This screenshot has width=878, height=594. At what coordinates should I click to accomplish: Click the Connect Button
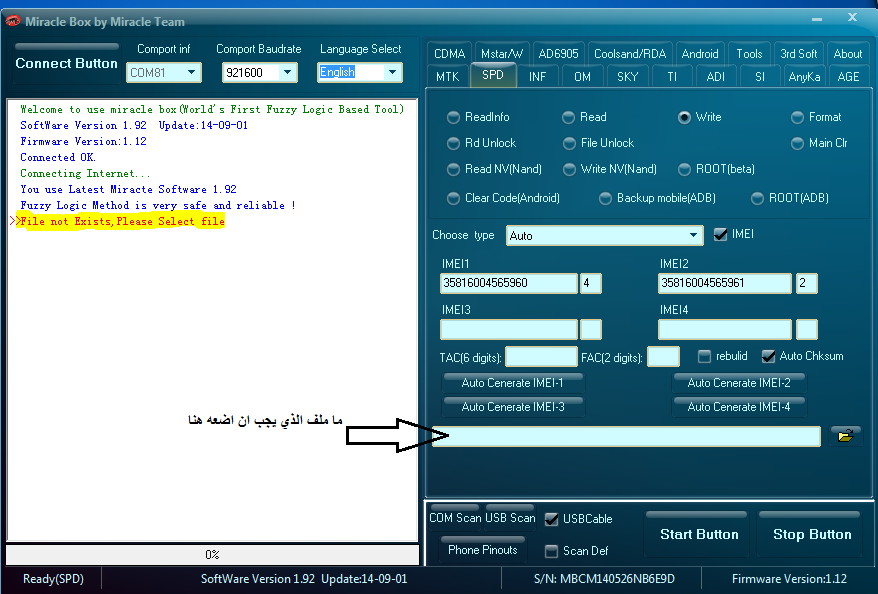coord(67,63)
